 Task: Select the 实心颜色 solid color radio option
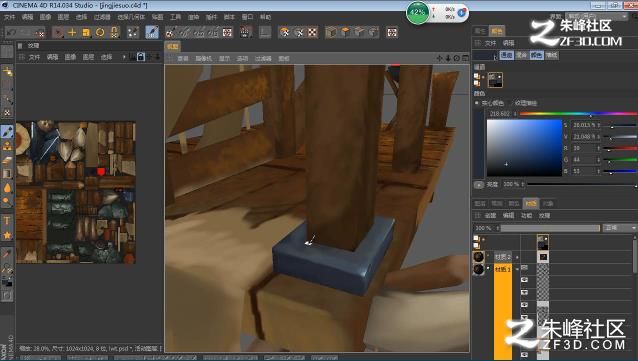click(x=491, y=103)
